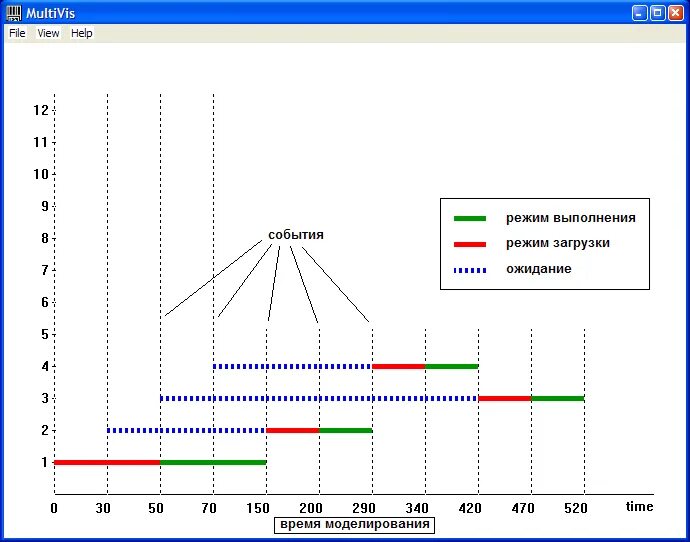Click the blue dotted waiting bar on row 3

[x=319, y=399]
